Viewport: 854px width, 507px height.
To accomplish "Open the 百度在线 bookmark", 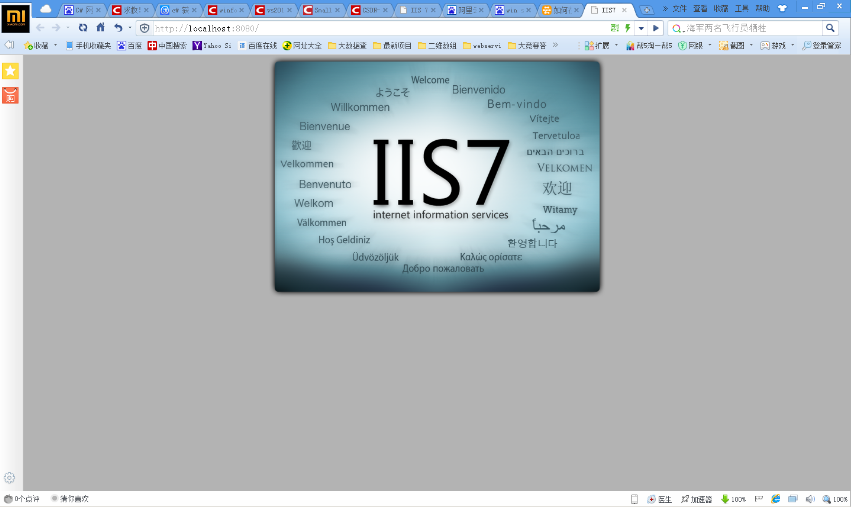I will pyautogui.click(x=258, y=46).
